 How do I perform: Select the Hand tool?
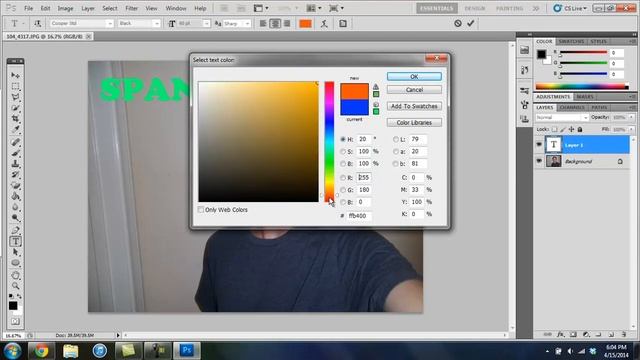click(x=15, y=275)
